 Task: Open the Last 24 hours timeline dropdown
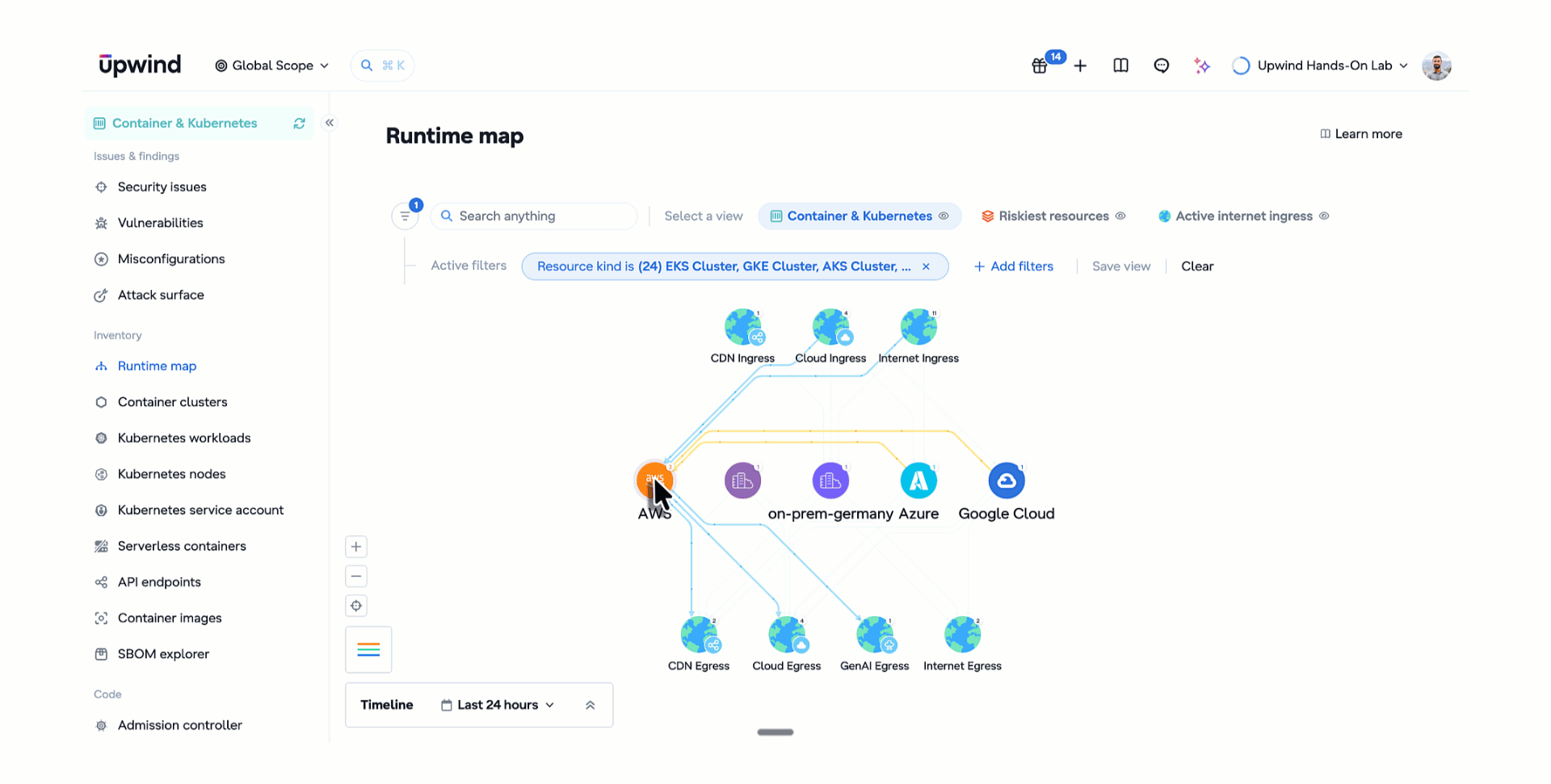point(498,705)
